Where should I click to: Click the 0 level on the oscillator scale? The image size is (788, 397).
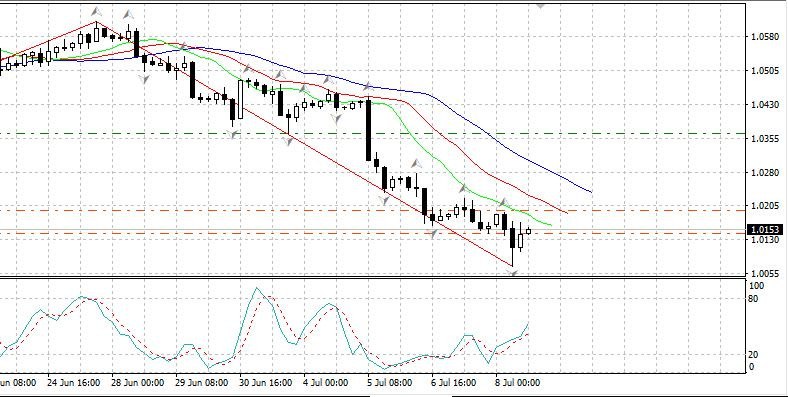[751, 367]
